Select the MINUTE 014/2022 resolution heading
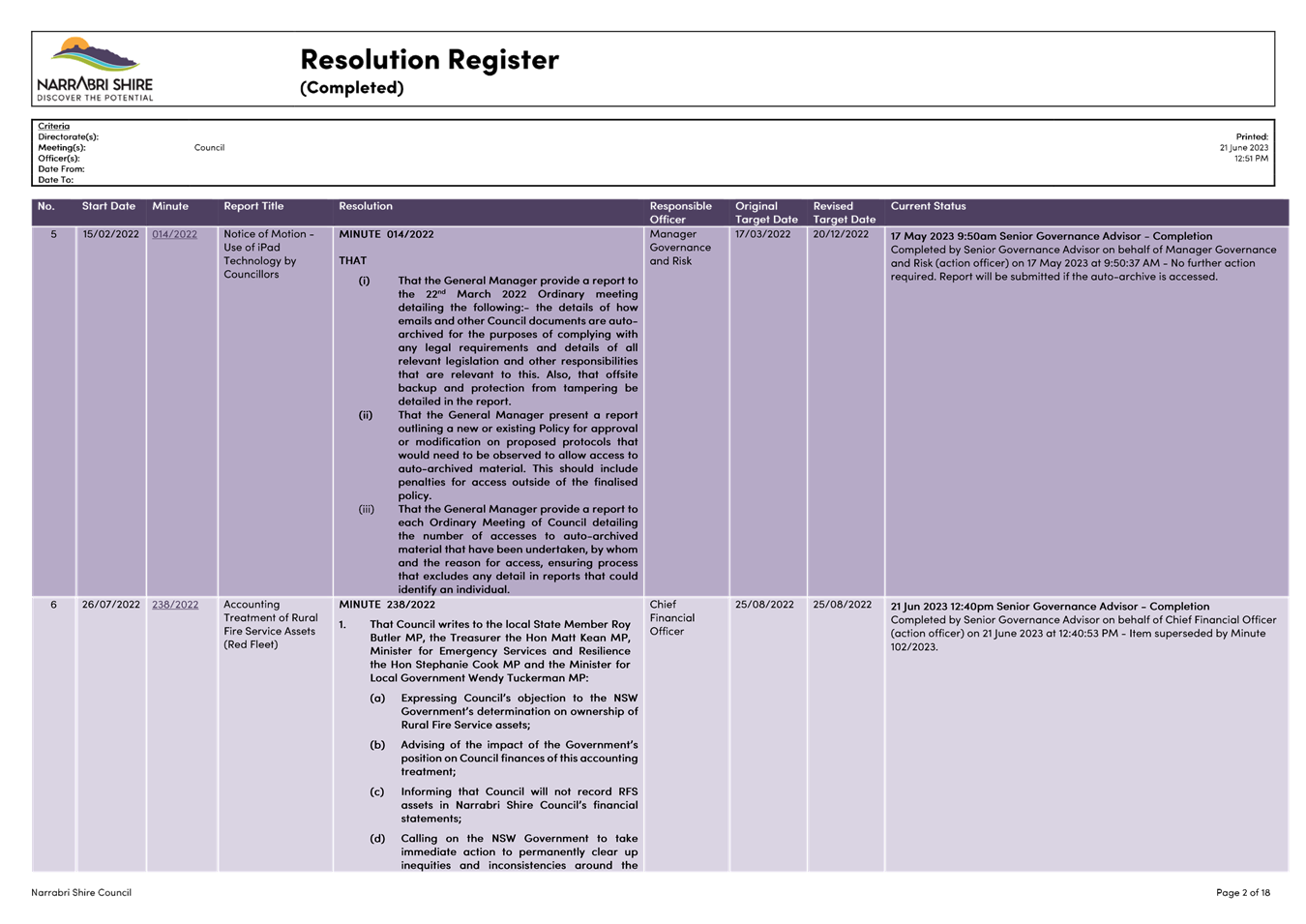 tap(386, 234)
